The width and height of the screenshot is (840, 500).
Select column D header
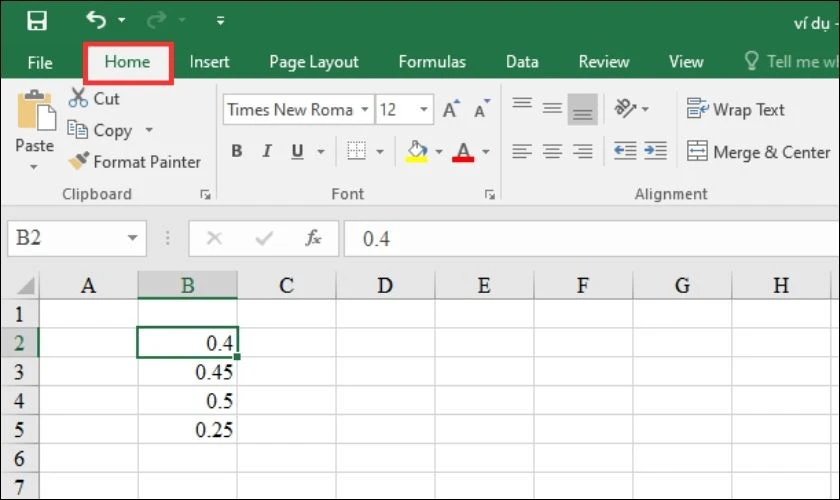(385, 285)
